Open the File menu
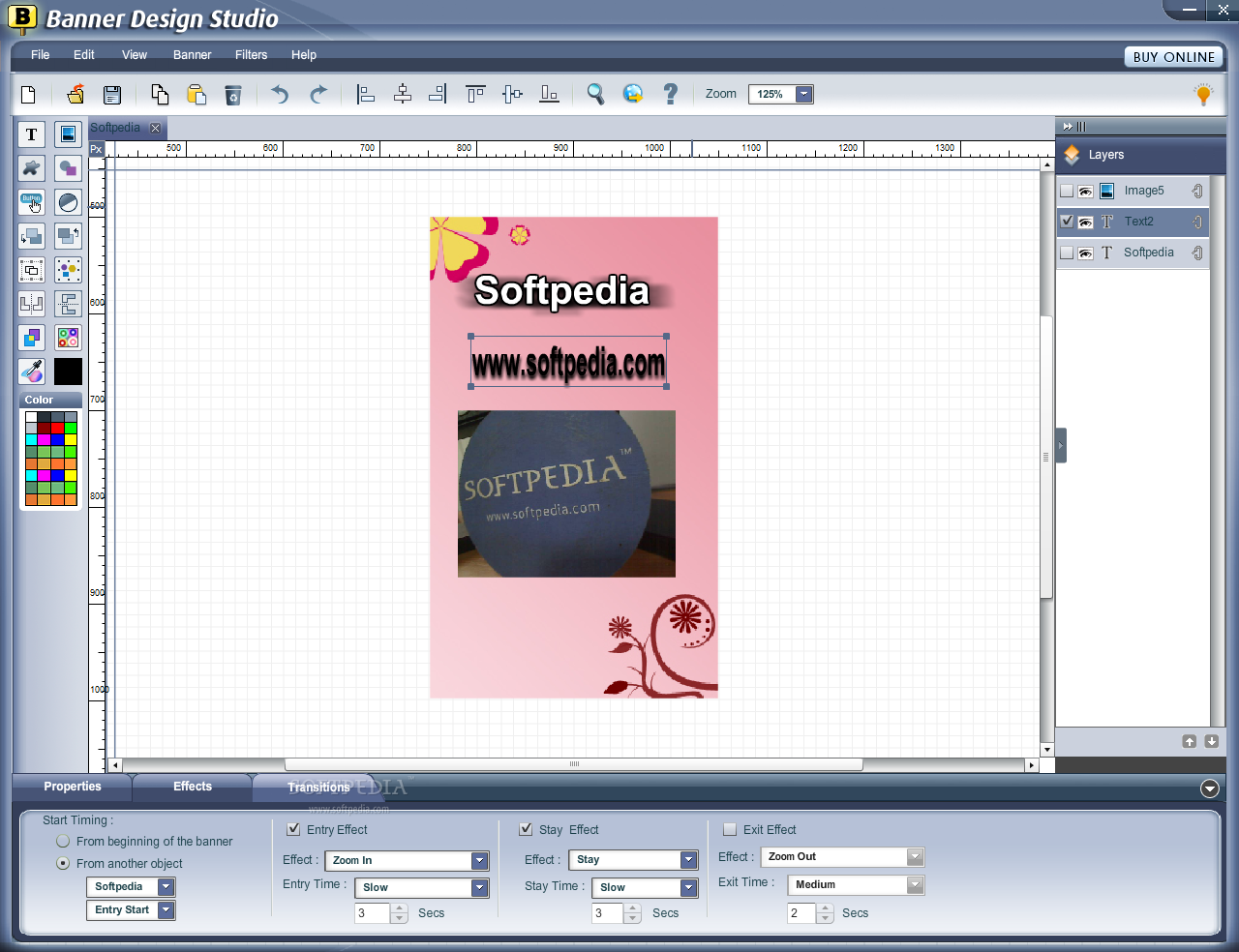Screen dimensions: 1239x952 (41, 55)
